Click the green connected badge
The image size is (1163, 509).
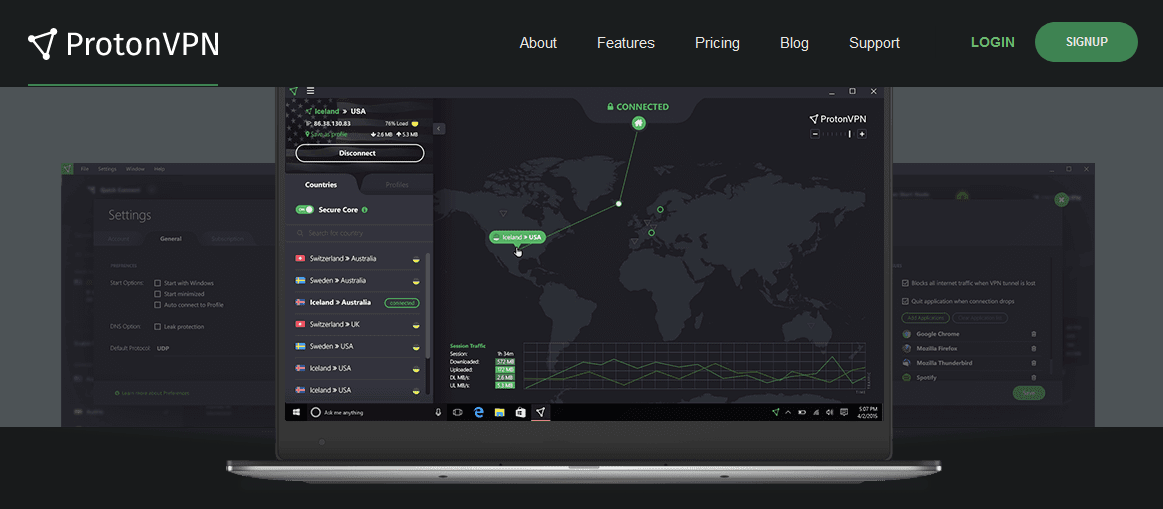tap(402, 303)
